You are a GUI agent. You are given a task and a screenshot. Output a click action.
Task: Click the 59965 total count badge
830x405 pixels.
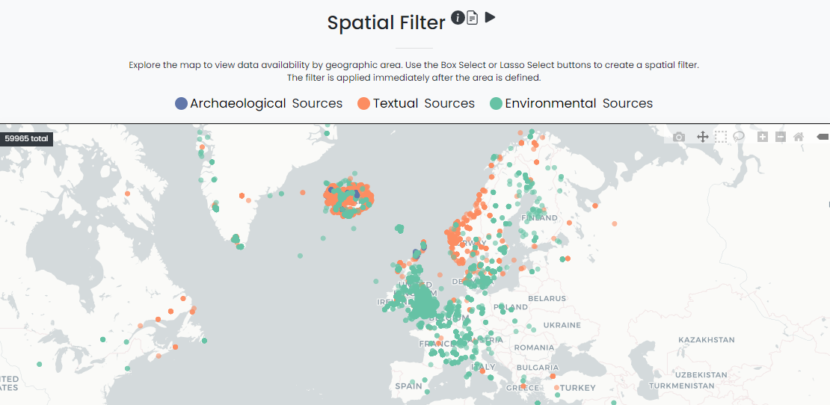coord(27,139)
